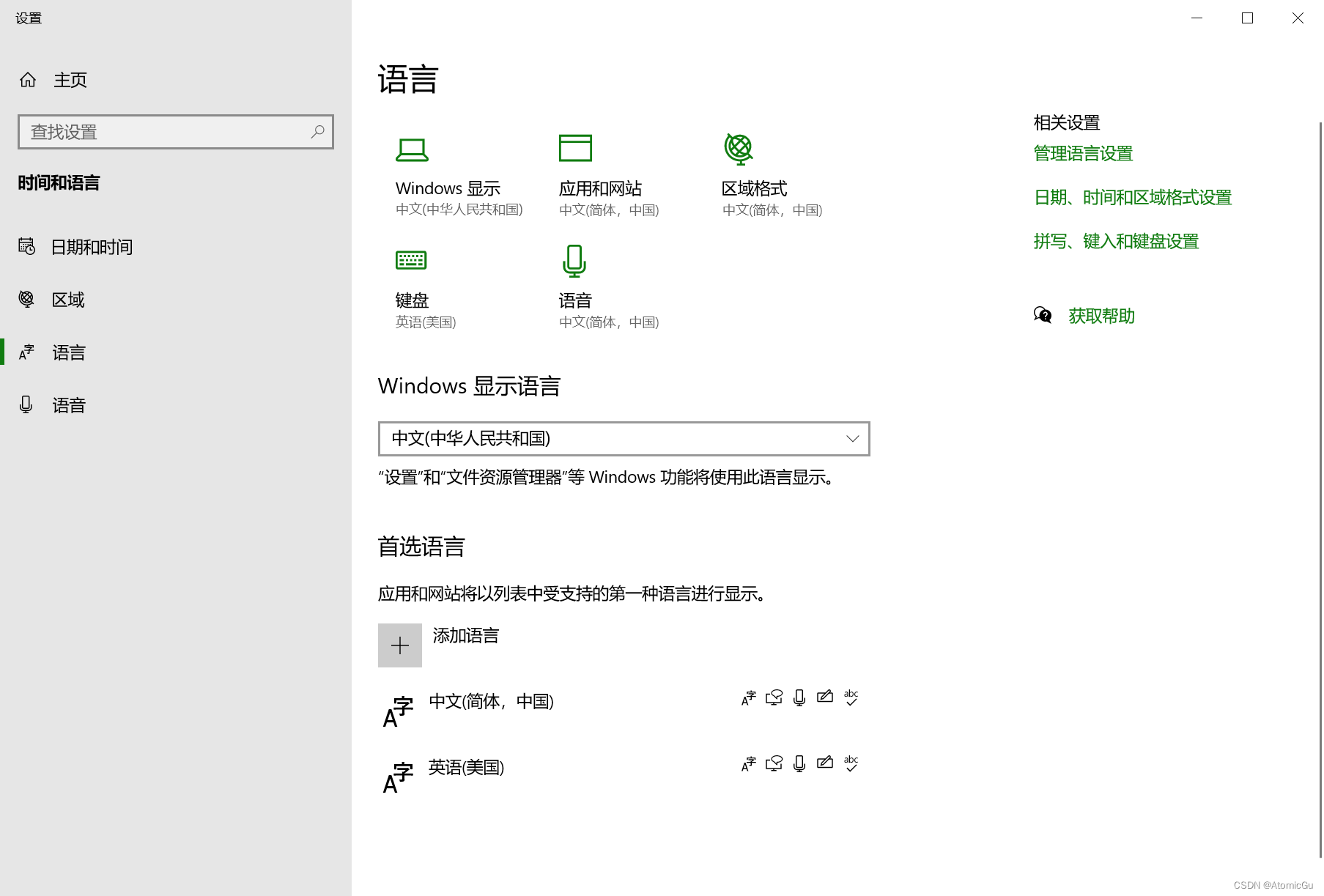Go to 主页 in the sidebar
1324x896 pixels.
(70, 80)
